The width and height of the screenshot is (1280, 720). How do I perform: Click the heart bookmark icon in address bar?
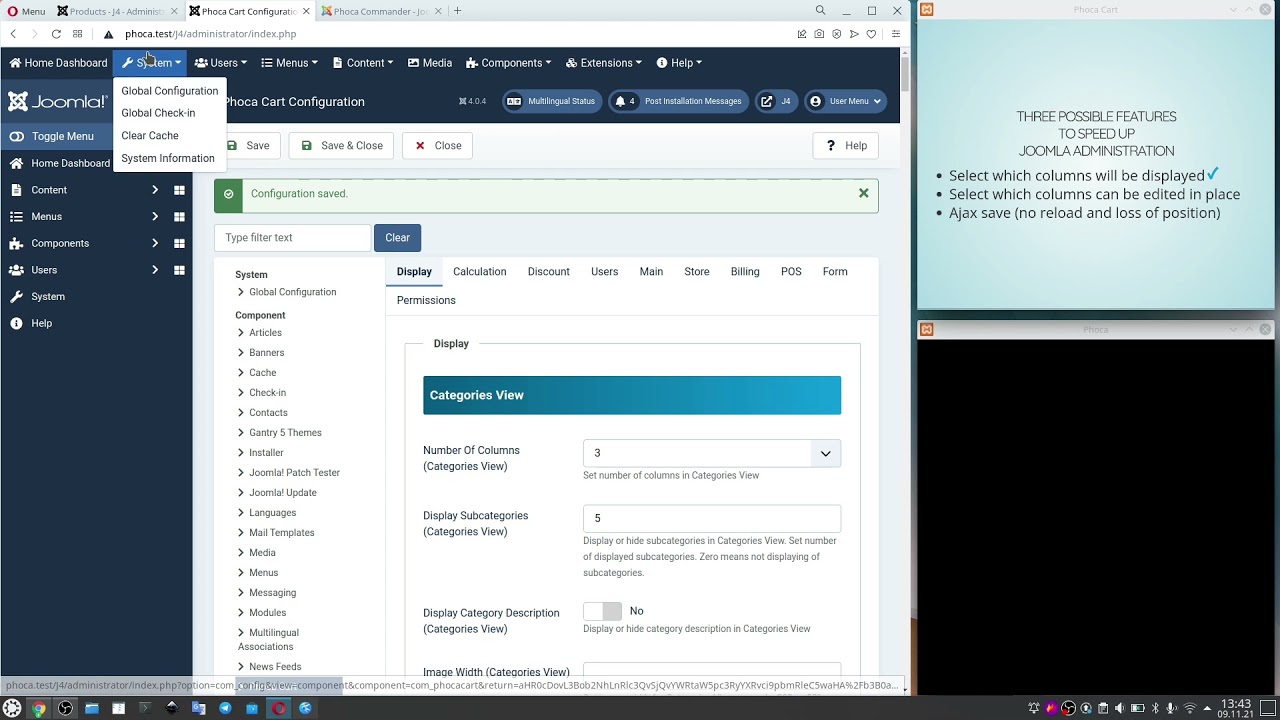871,34
